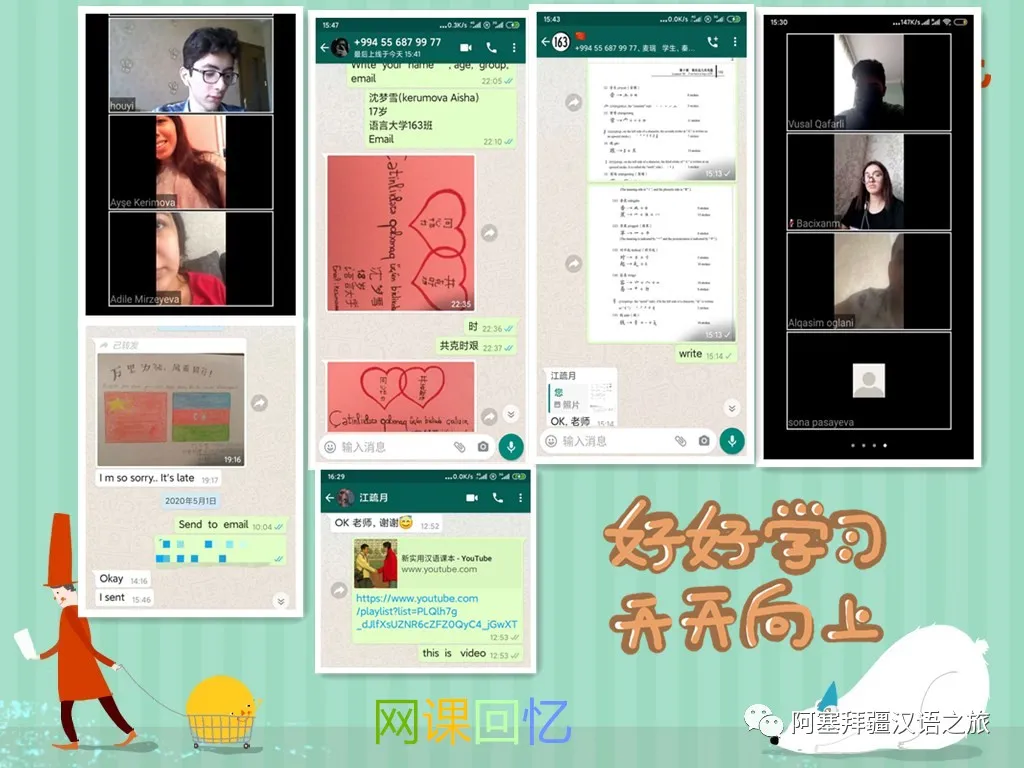Open the three-dot menu in the 15:47 chat
The image size is (1024, 768).
pos(514,48)
